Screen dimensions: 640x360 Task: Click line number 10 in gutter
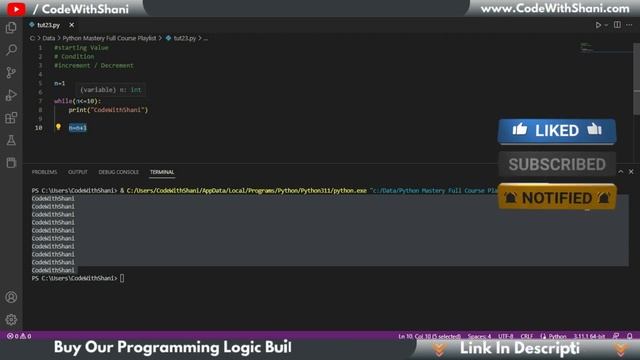coord(39,128)
